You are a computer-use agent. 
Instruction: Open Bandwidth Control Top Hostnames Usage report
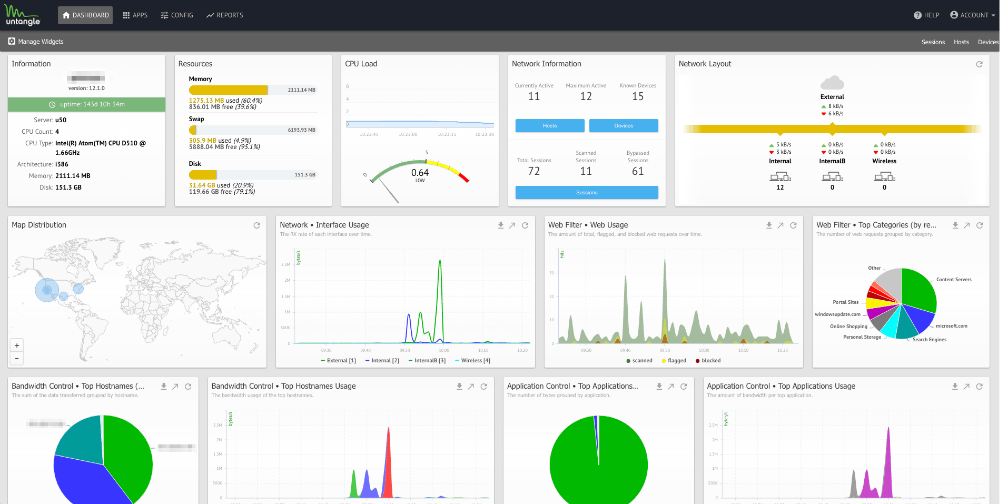point(472,386)
